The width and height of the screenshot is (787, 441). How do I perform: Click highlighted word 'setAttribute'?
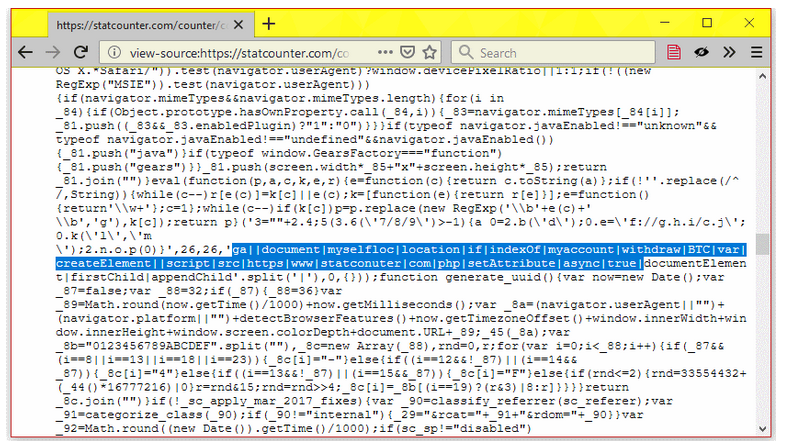tap(511, 263)
